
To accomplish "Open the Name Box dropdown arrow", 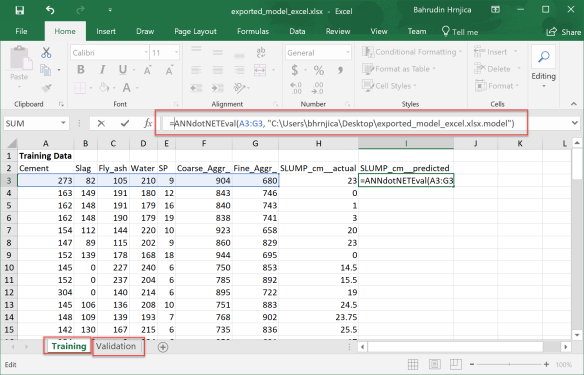I will (63, 123).
